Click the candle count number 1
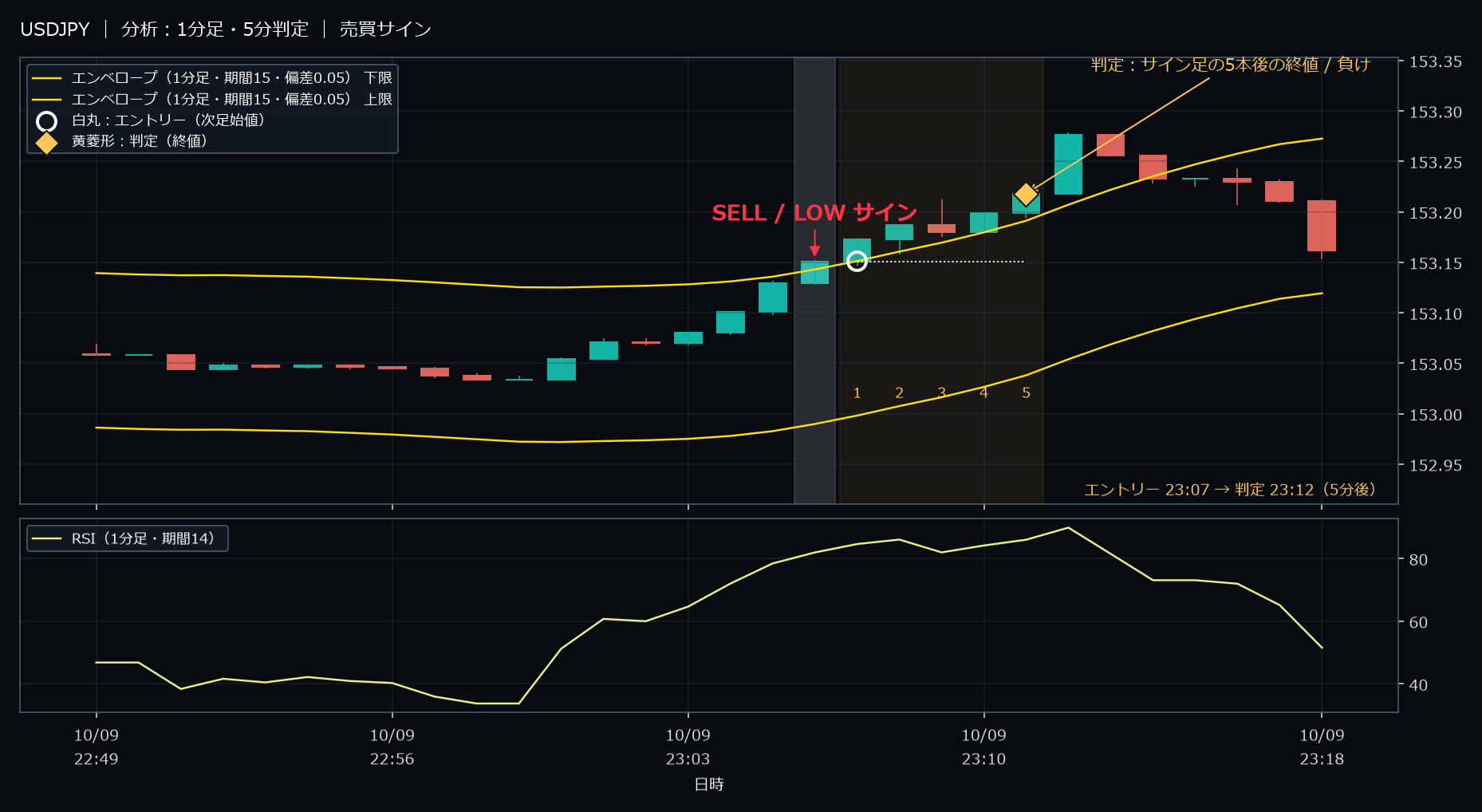Viewport: 1482px width, 812px height. pyautogui.click(x=857, y=393)
